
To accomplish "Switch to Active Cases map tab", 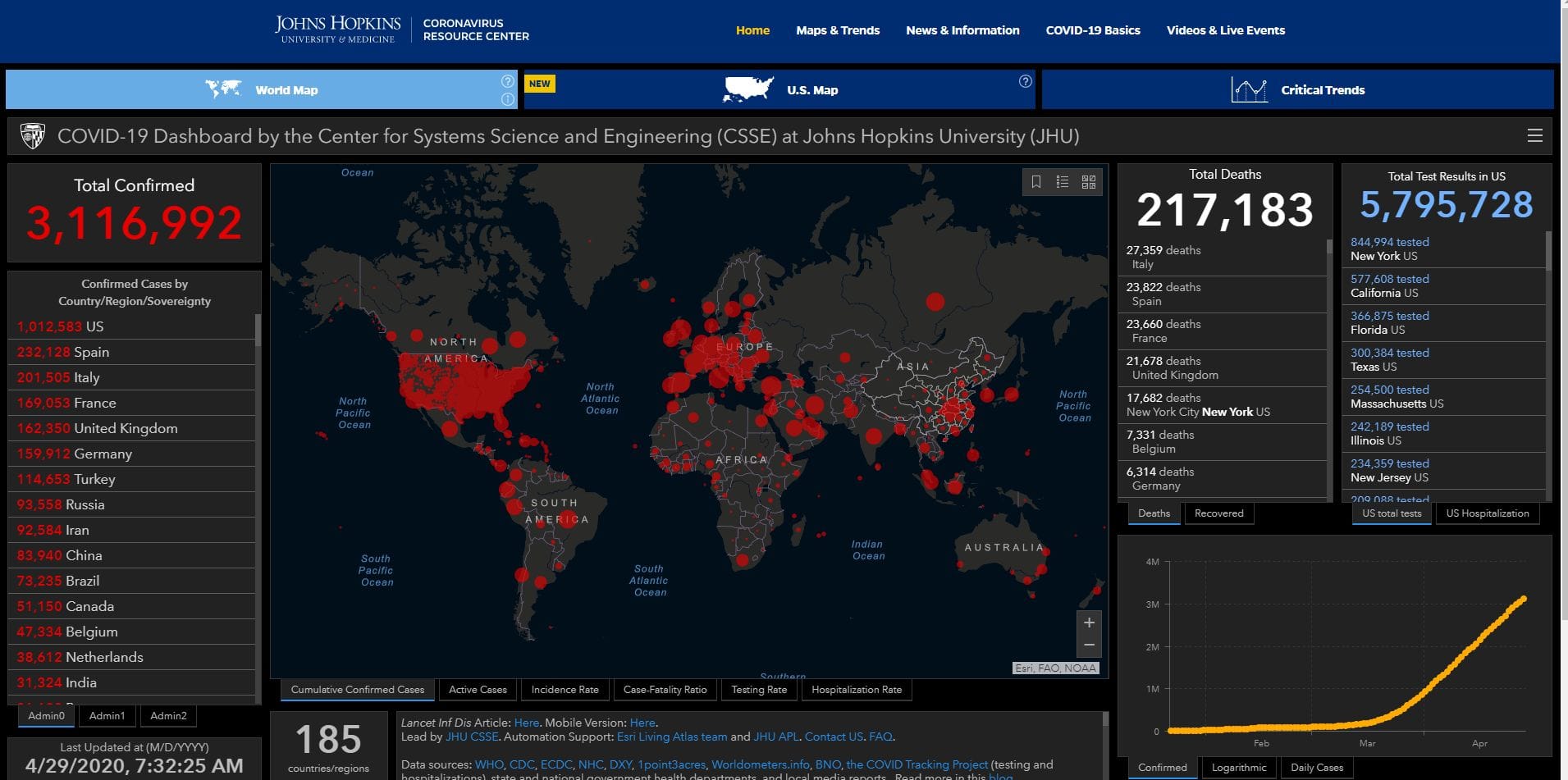I will coord(478,690).
